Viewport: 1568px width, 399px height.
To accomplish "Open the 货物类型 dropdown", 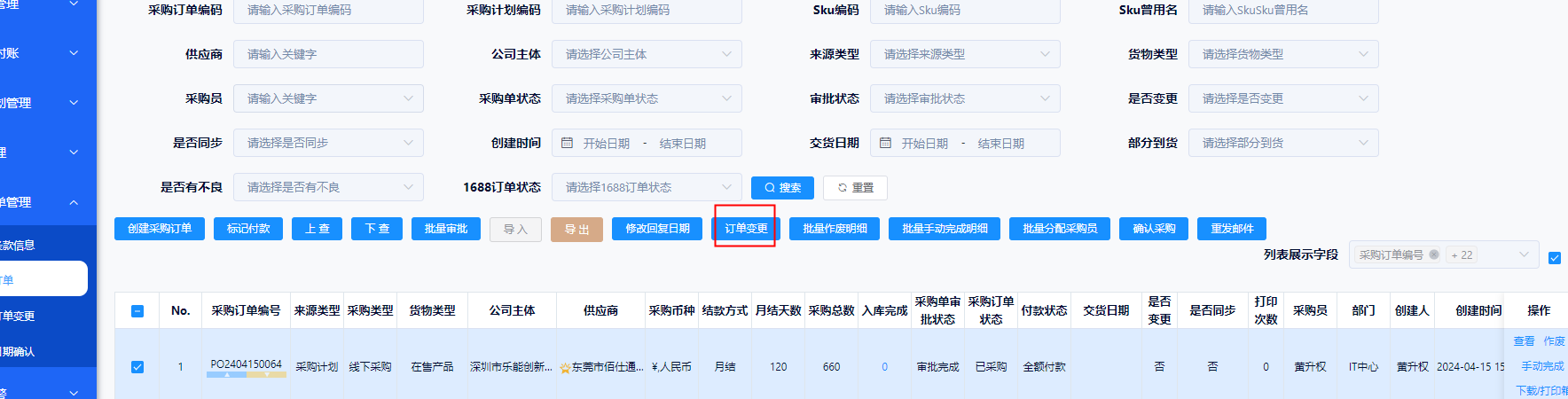I will (1283, 54).
